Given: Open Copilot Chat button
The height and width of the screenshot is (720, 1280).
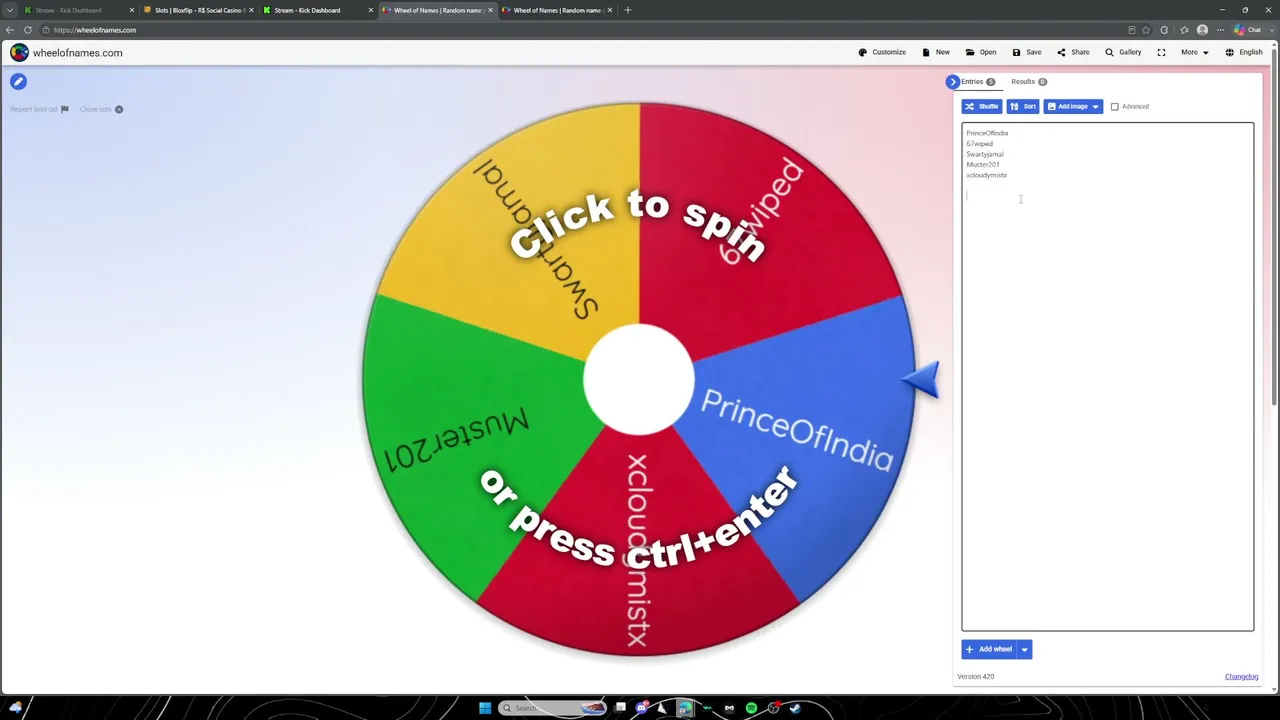Looking at the screenshot, I should (1248, 30).
